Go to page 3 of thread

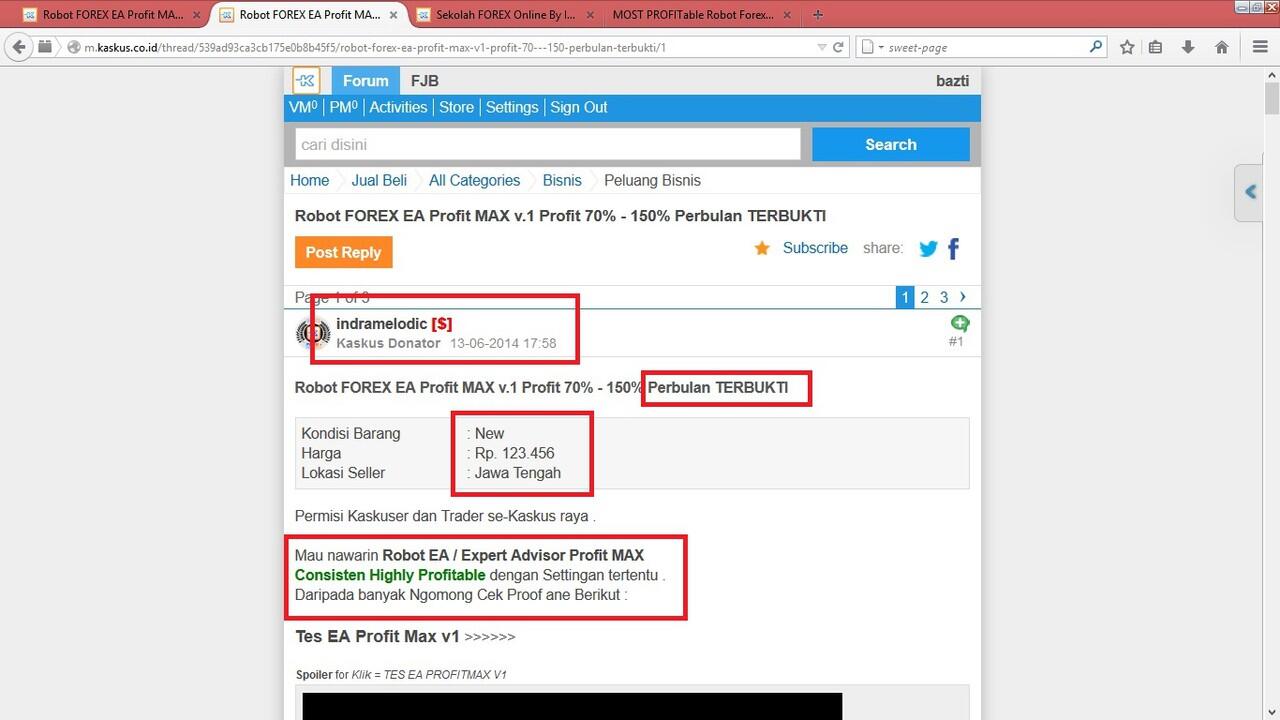coord(944,297)
